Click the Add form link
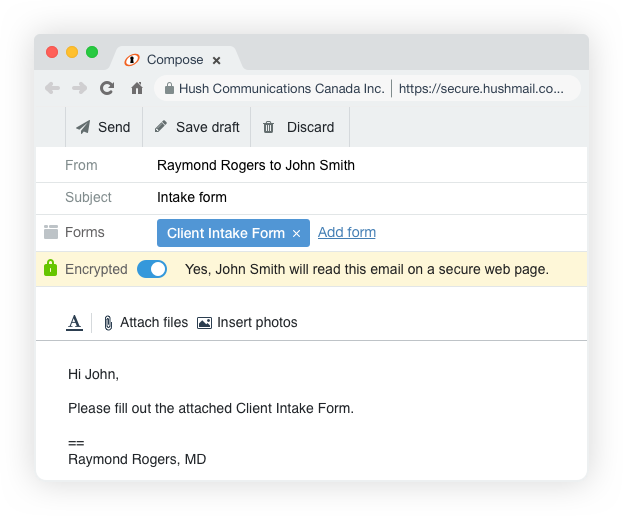The image size is (623, 516). [x=347, y=232]
